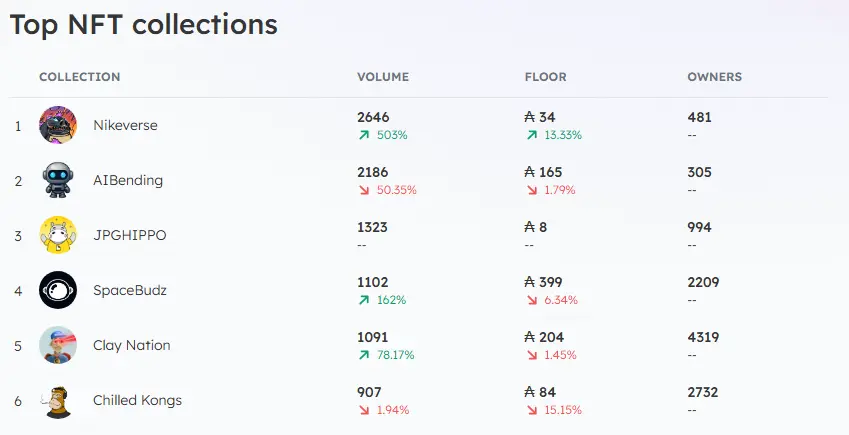Sort by the VOLUME column header

(x=382, y=77)
